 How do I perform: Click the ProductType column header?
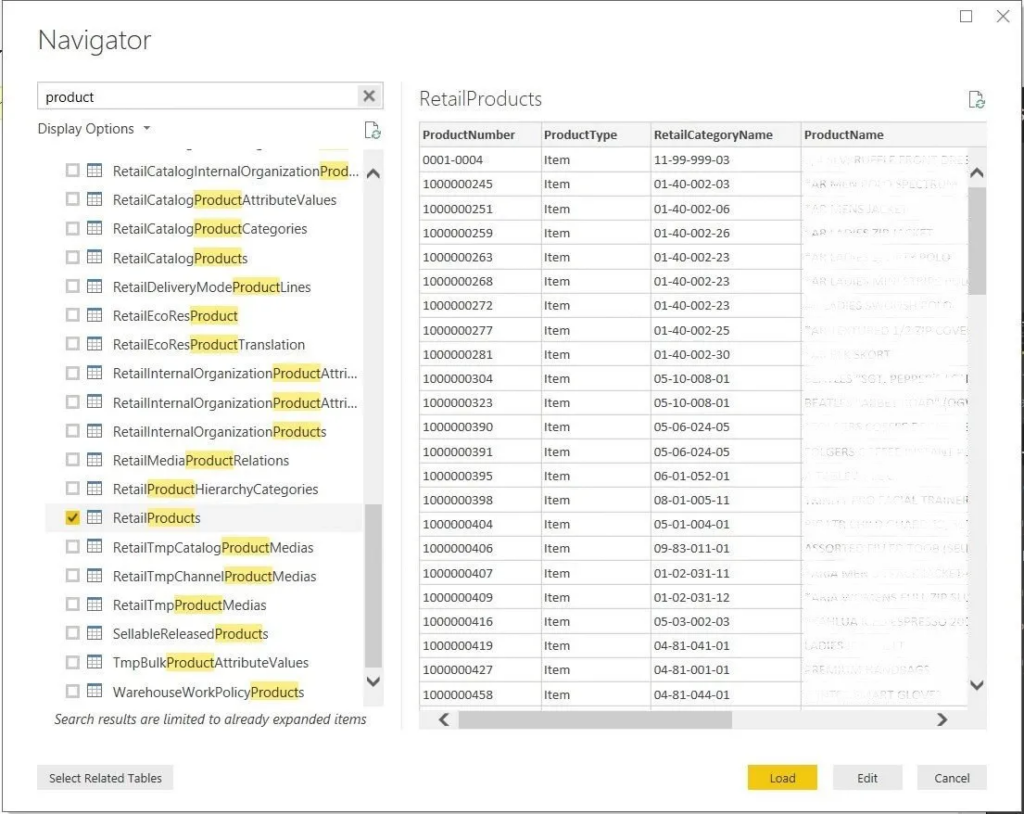596,135
